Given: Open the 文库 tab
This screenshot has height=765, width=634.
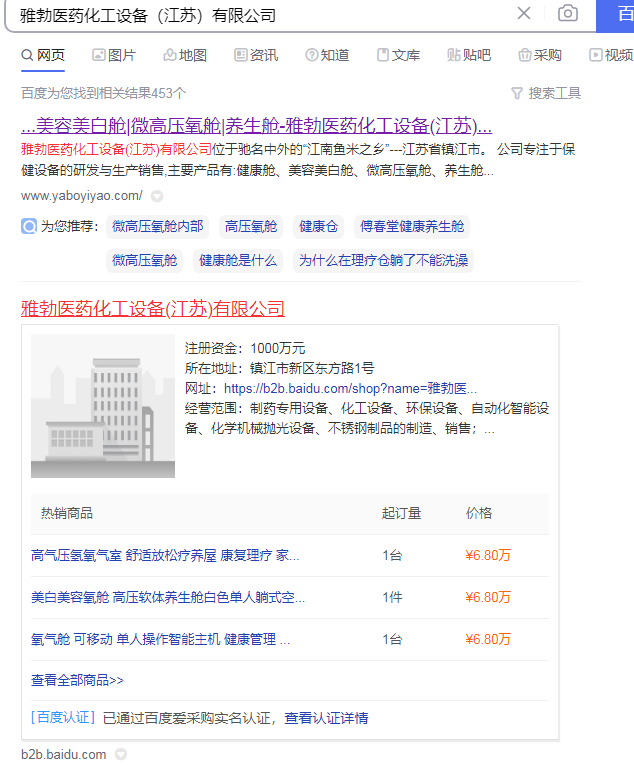Looking at the screenshot, I should coord(398,55).
